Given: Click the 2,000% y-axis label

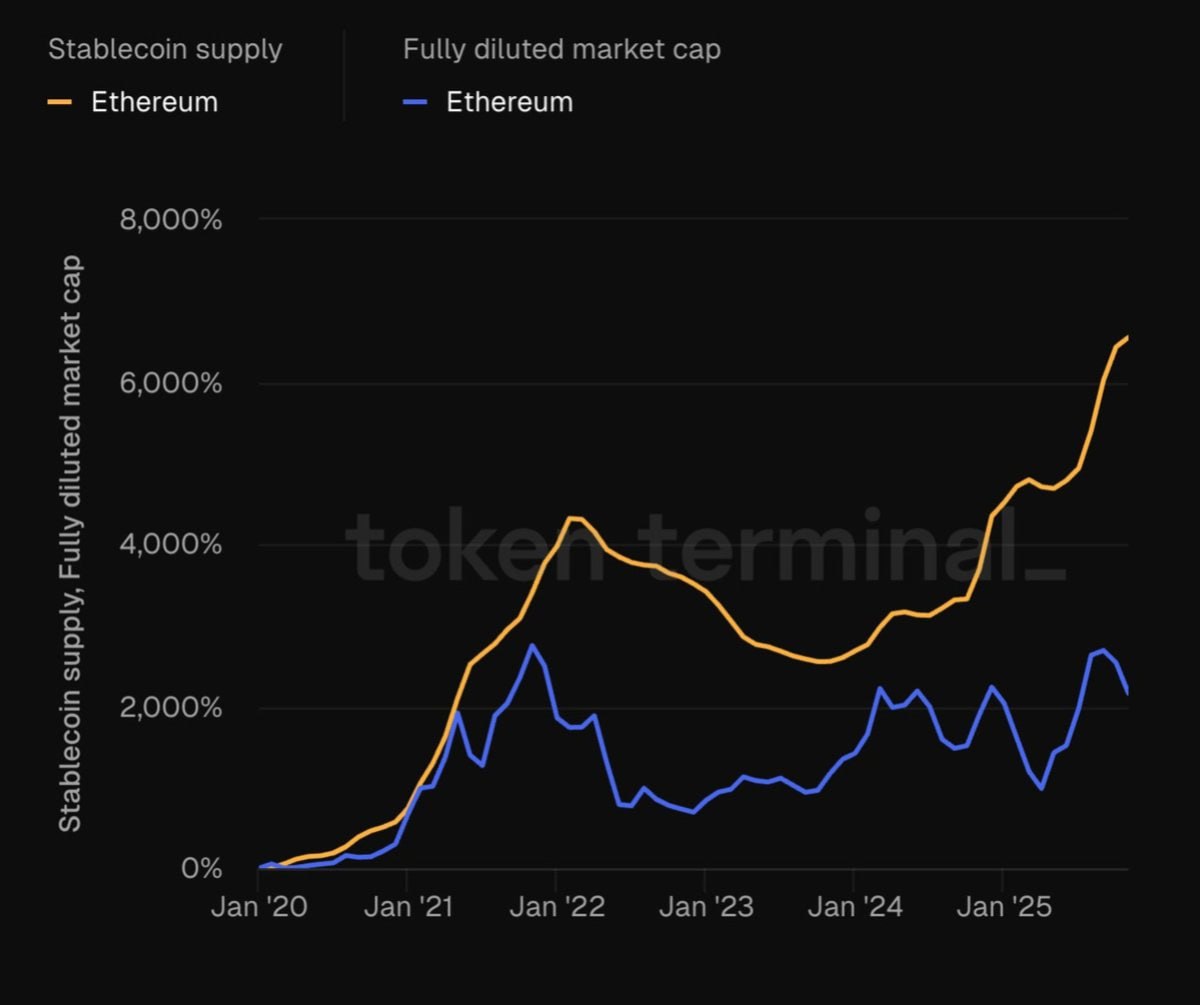Looking at the screenshot, I should [x=170, y=708].
